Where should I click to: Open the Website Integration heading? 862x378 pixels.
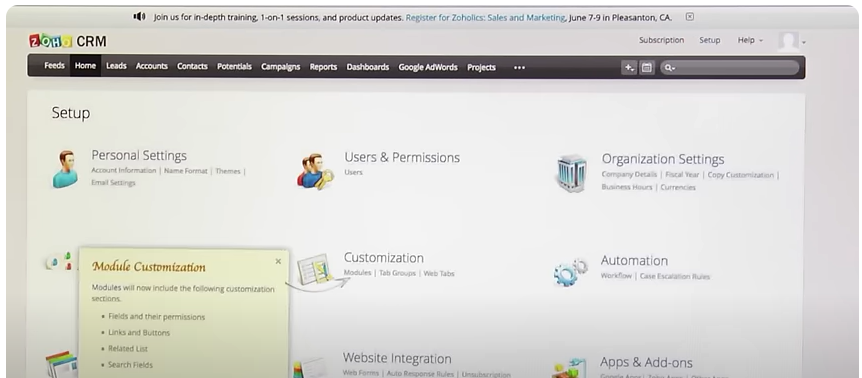point(397,359)
